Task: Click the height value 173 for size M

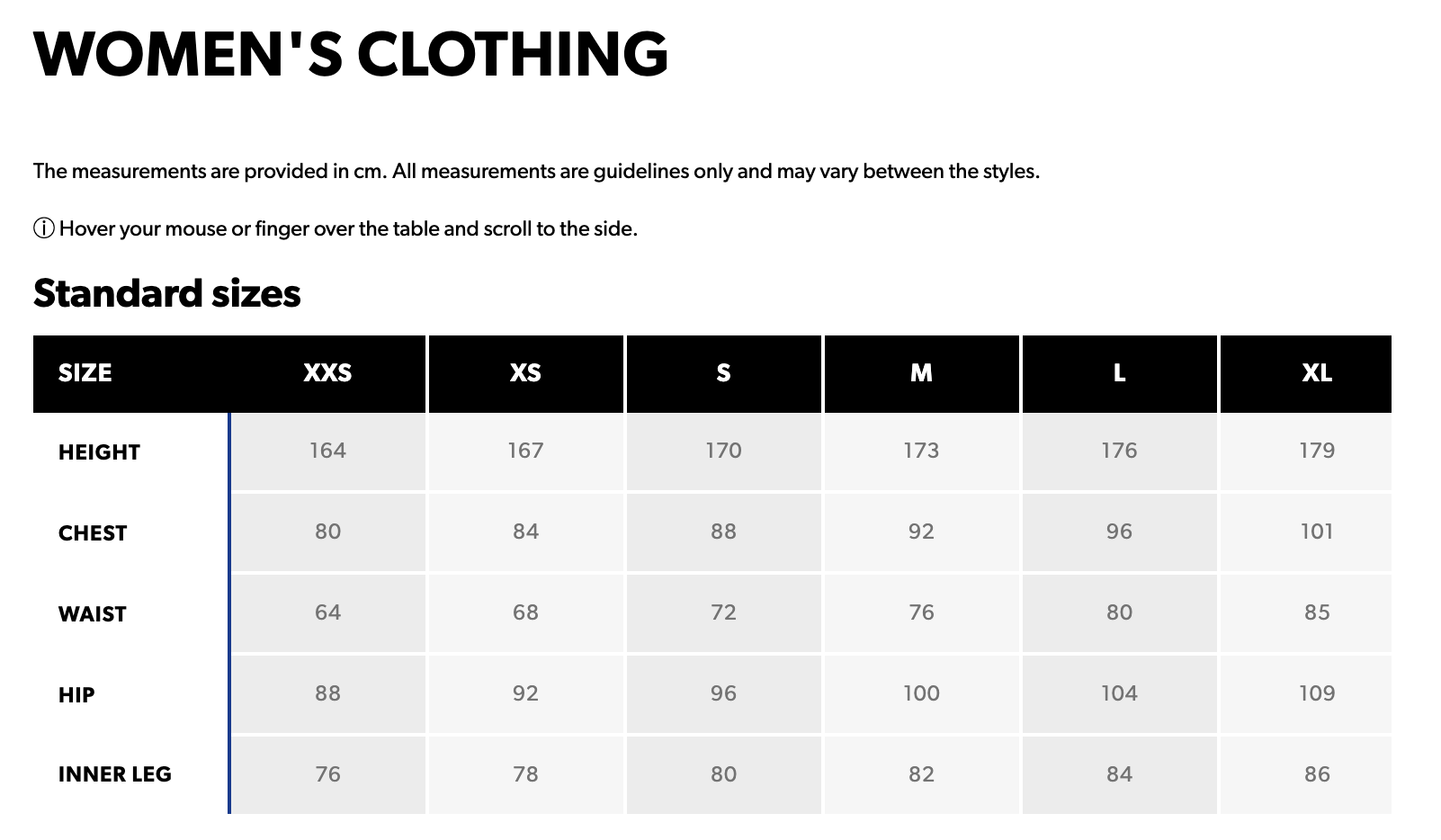Action: pyautogui.click(x=921, y=451)
